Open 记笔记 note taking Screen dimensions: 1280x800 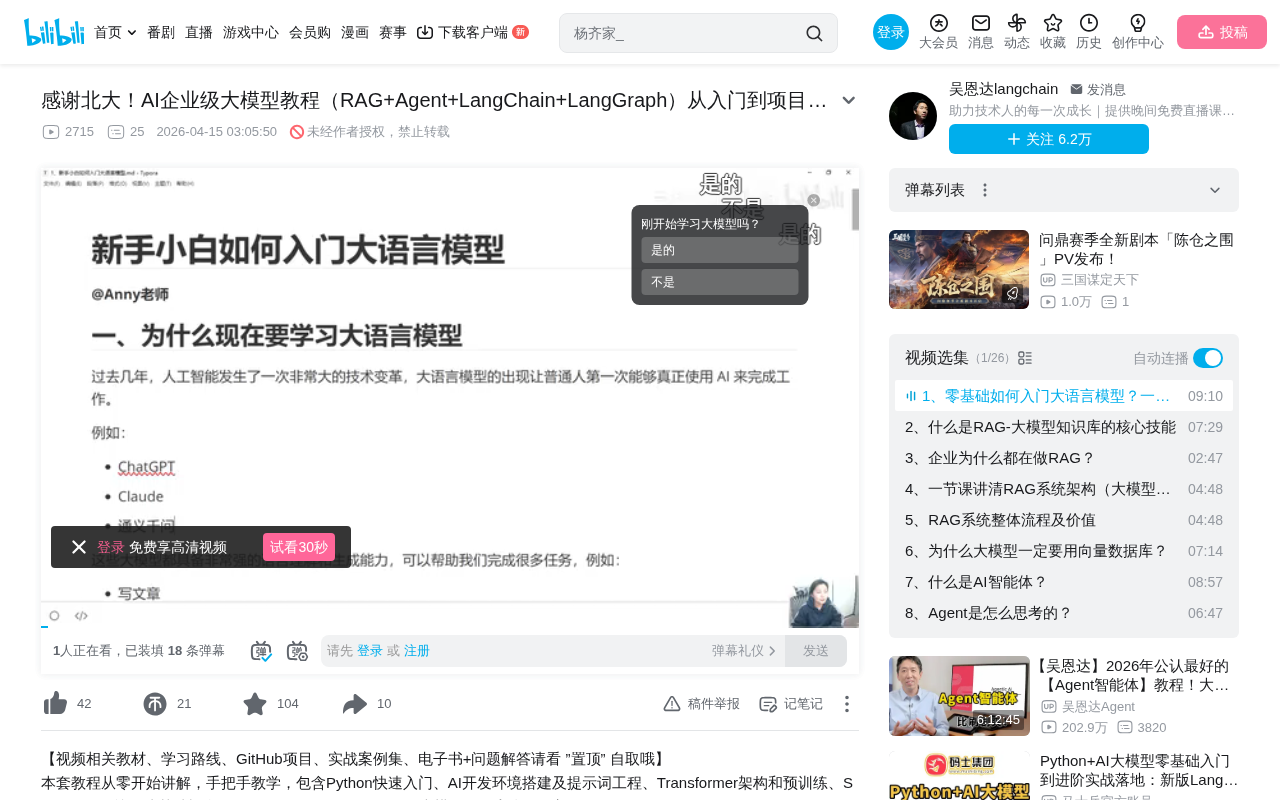click(791, 704)
